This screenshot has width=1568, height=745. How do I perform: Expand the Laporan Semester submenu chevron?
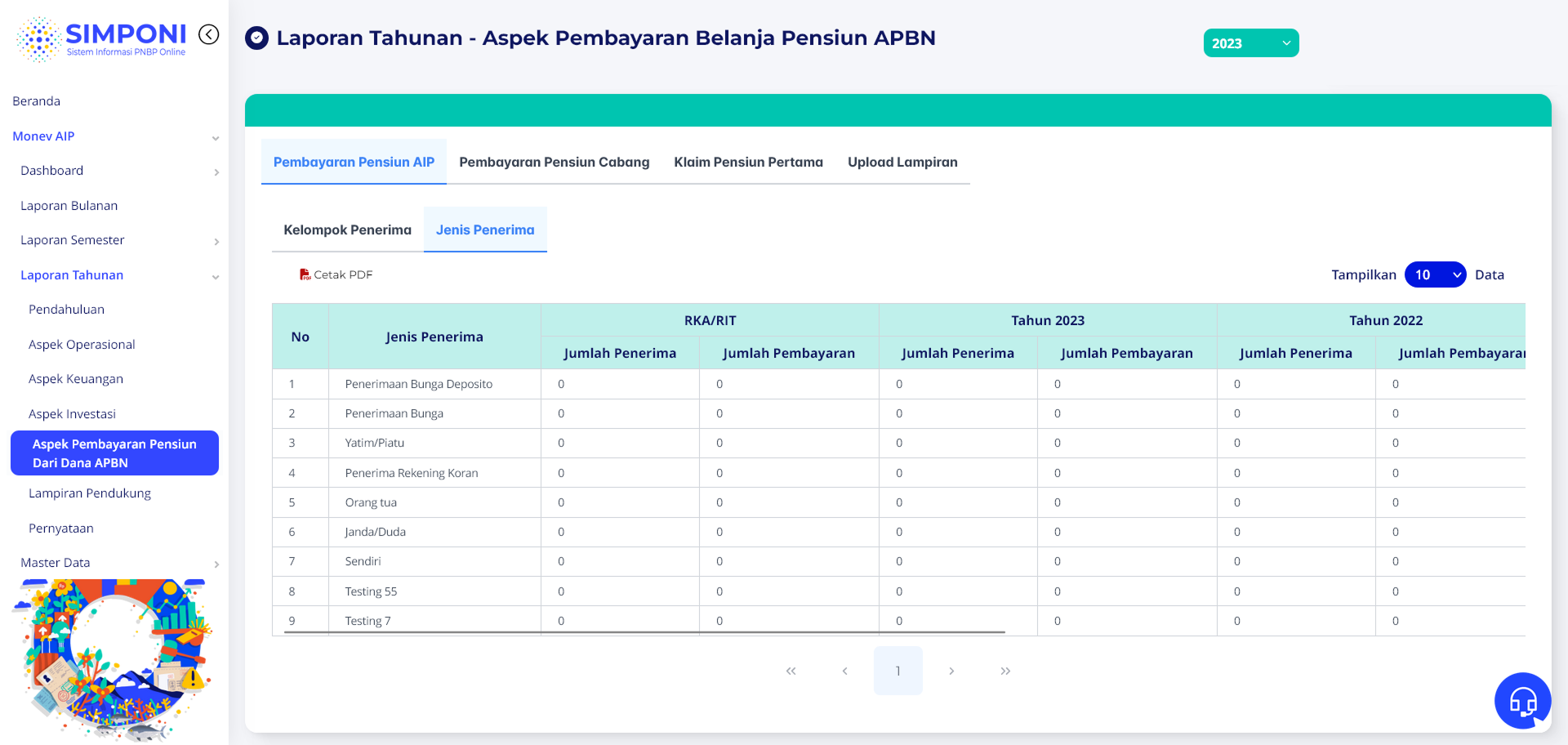pos(216,242)
